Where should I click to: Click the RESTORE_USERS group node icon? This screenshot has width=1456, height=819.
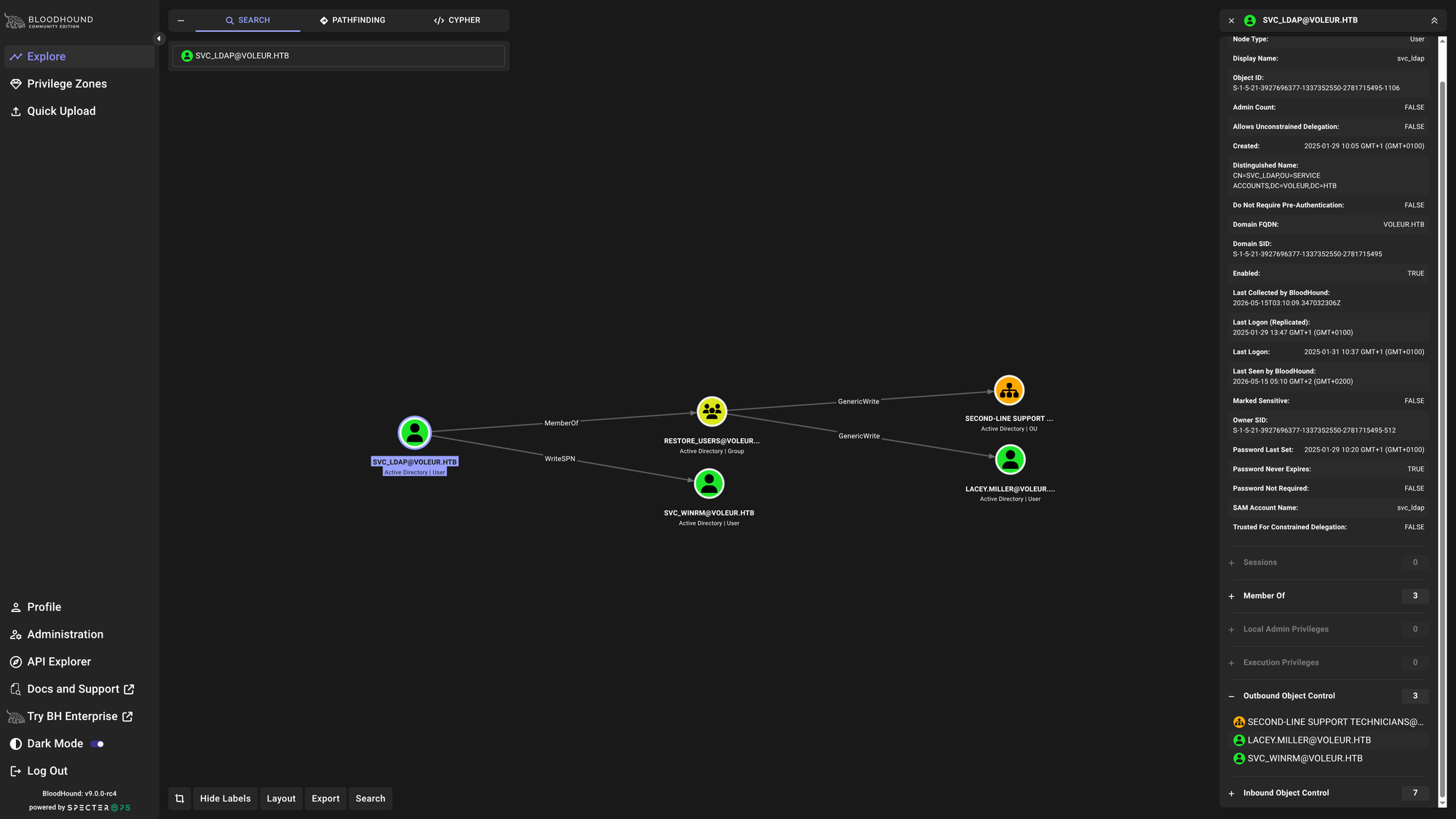[711, 411]
